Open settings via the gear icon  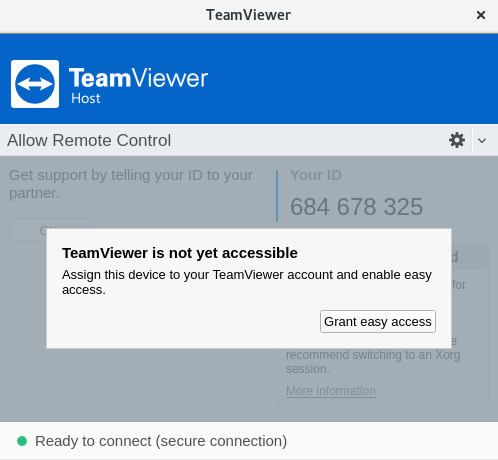(x=457, y=140)
